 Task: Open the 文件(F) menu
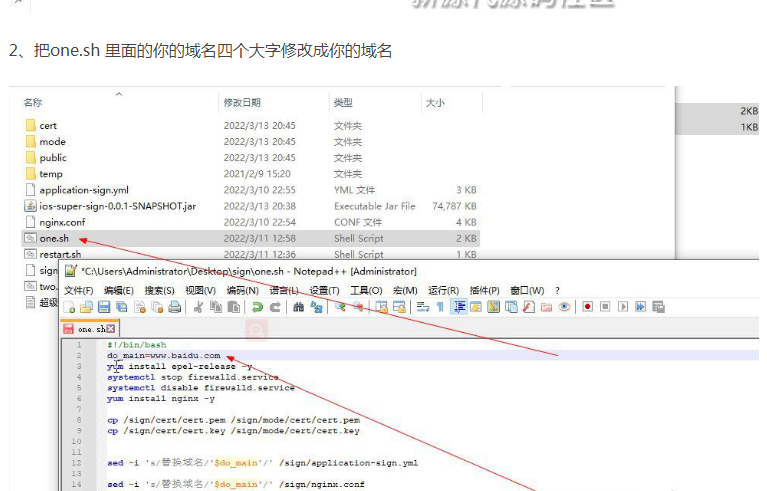click(x=78, y=290)
